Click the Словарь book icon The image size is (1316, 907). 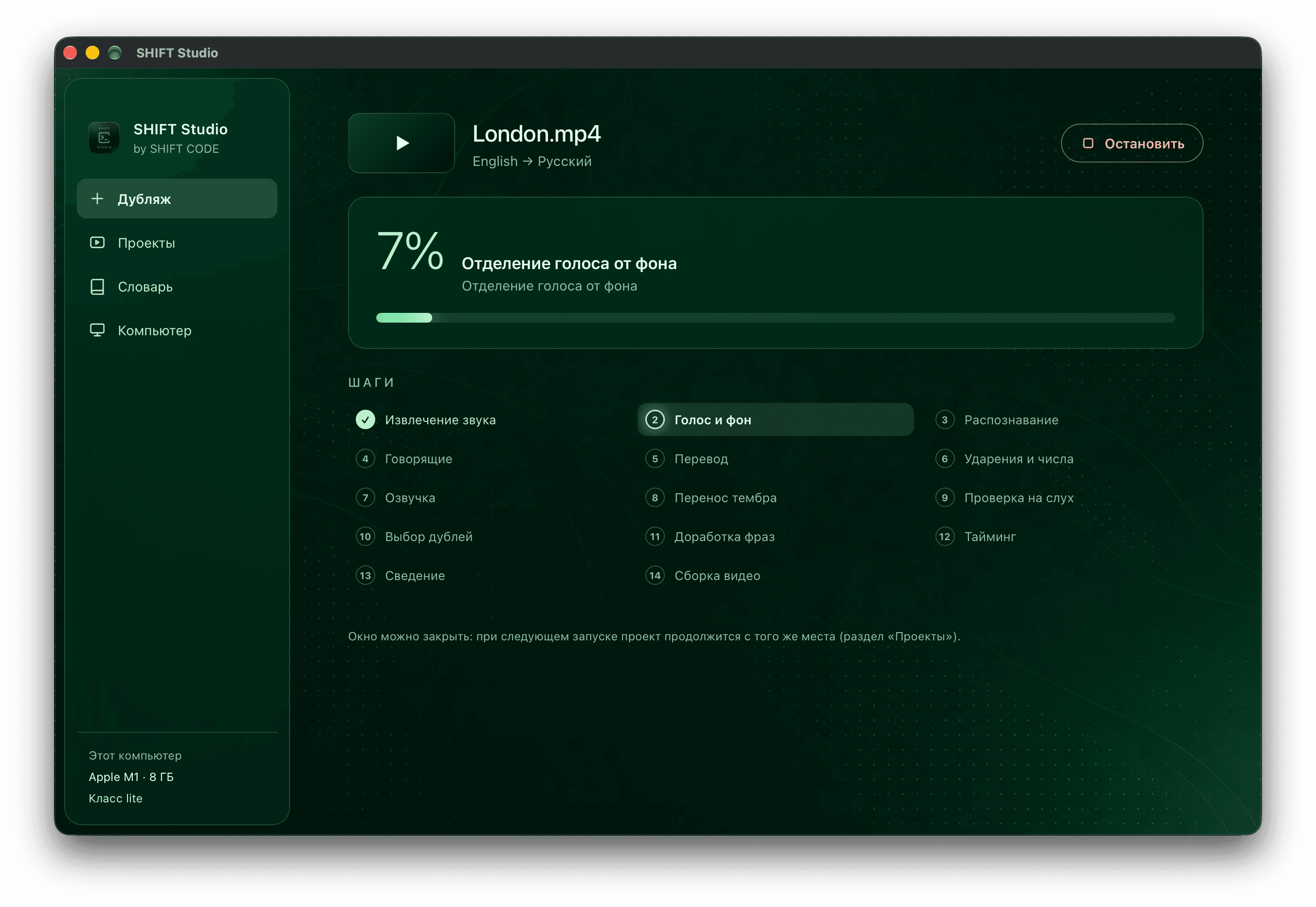(x=97, y=287)
